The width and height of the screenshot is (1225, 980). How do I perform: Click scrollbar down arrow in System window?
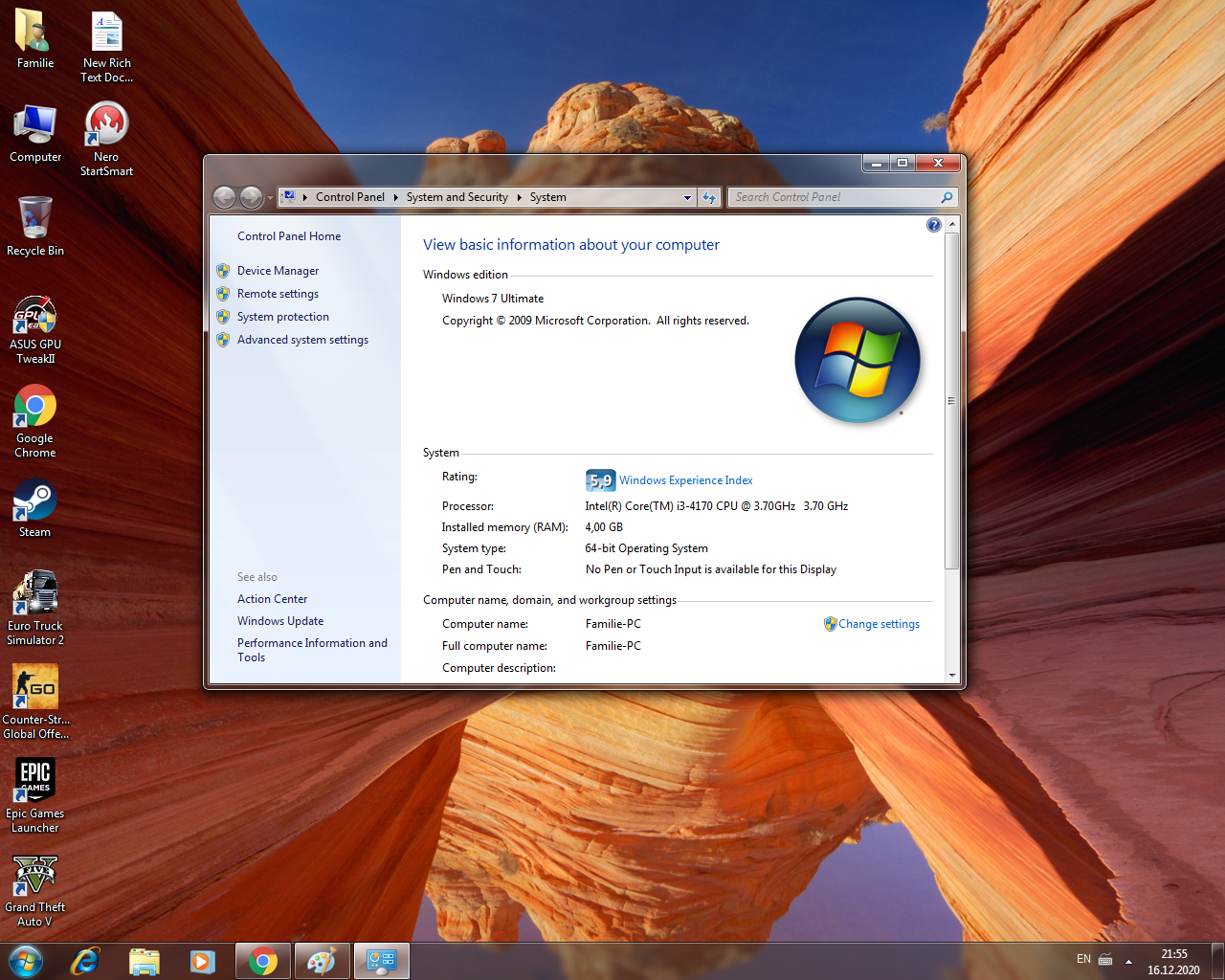tap(951, 675)
